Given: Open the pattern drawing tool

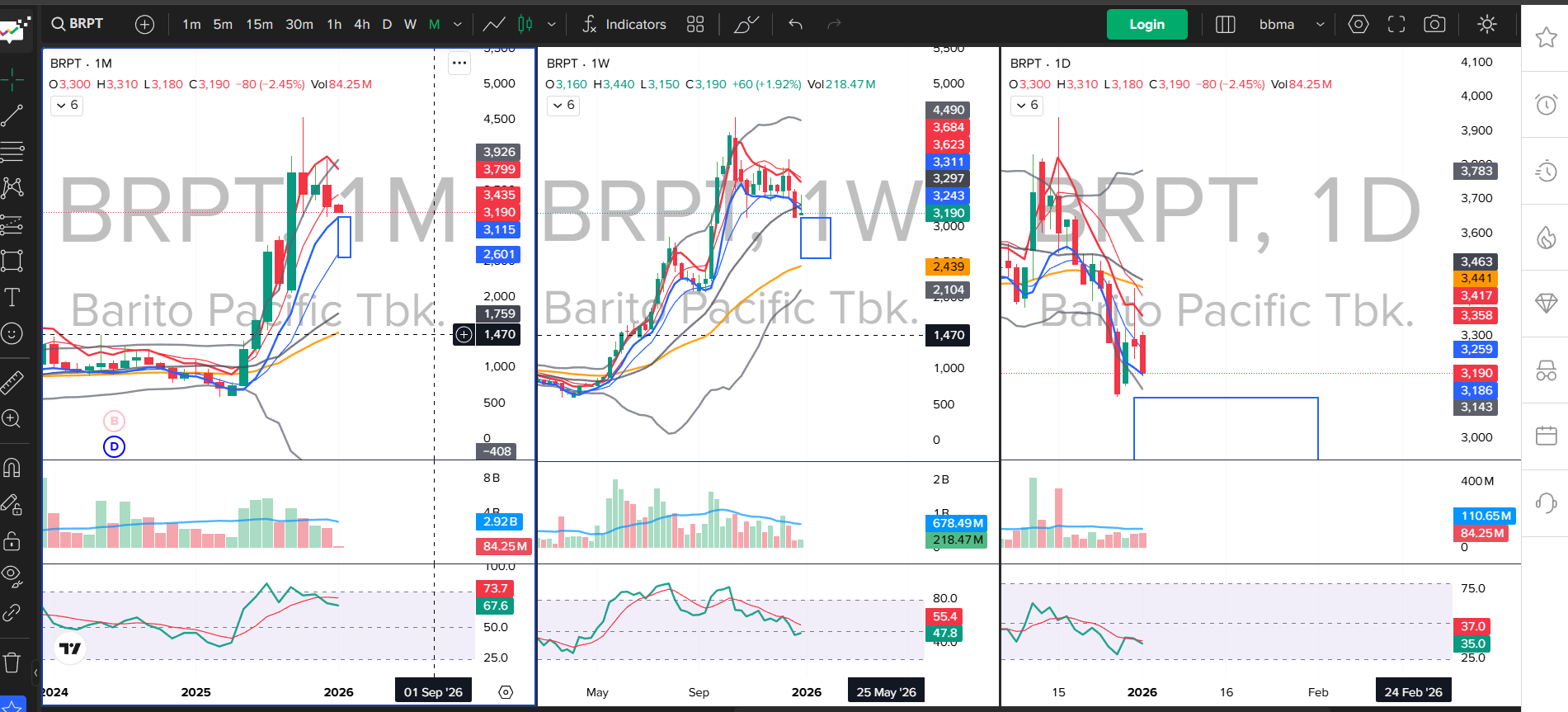Looking at the screenshot, I should (x=12, y=188).
